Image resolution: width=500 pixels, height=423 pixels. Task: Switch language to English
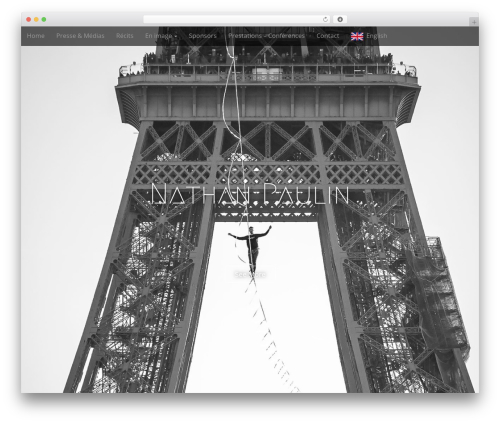pos(377,36)
